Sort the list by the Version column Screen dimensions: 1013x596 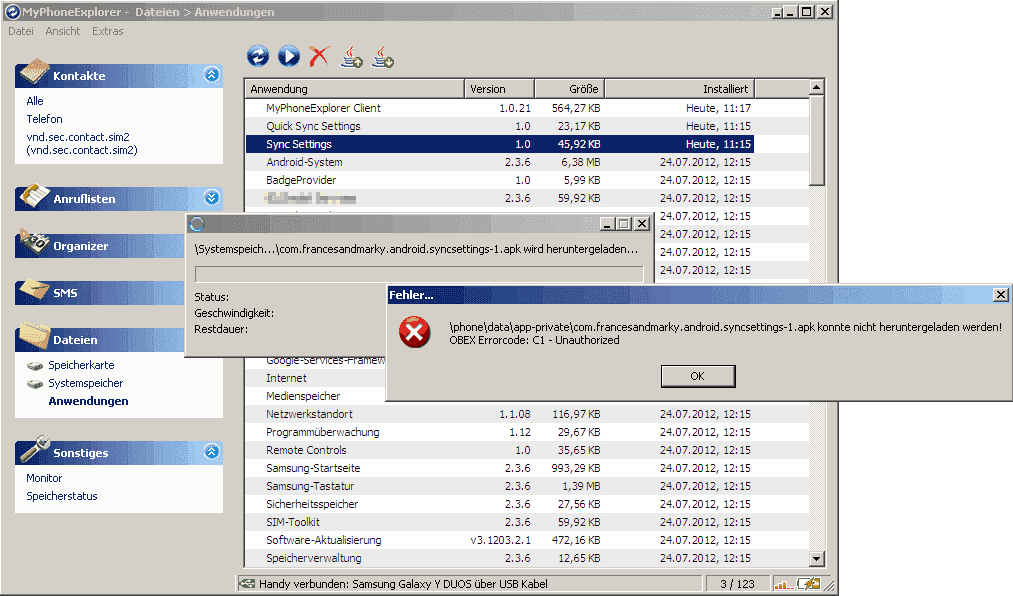pos(499,88)
